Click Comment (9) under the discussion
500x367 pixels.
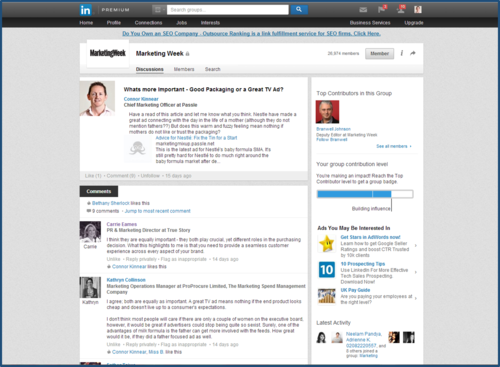121,176
